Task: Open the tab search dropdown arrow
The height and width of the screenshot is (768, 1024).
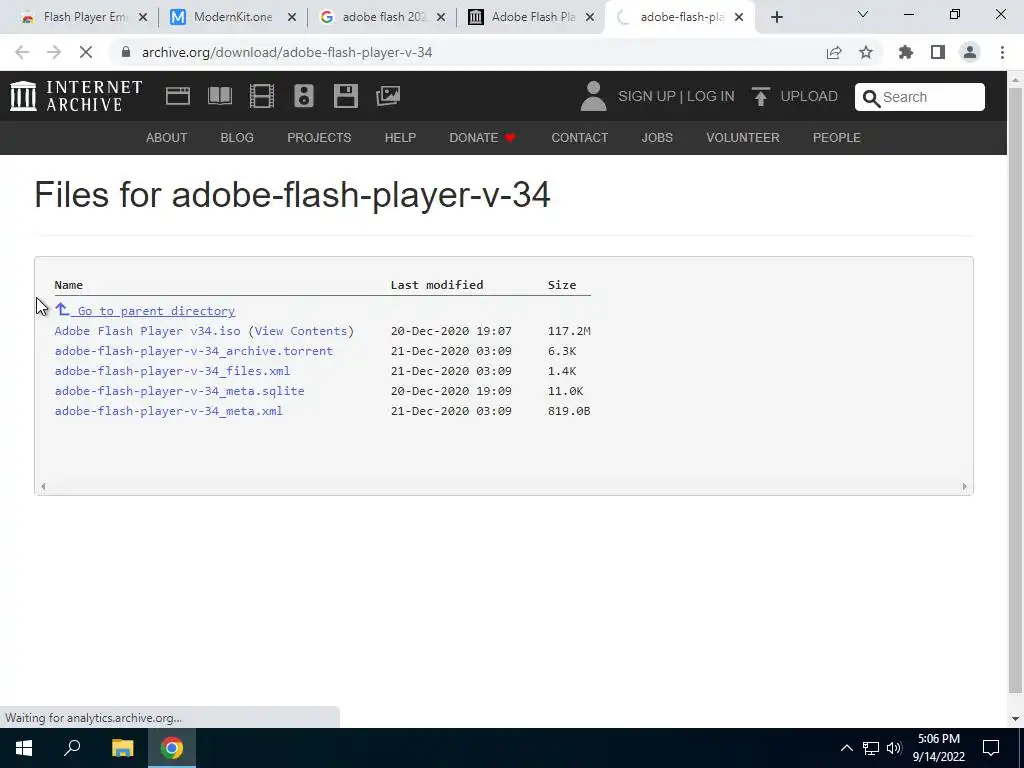Action: point(863,14)
